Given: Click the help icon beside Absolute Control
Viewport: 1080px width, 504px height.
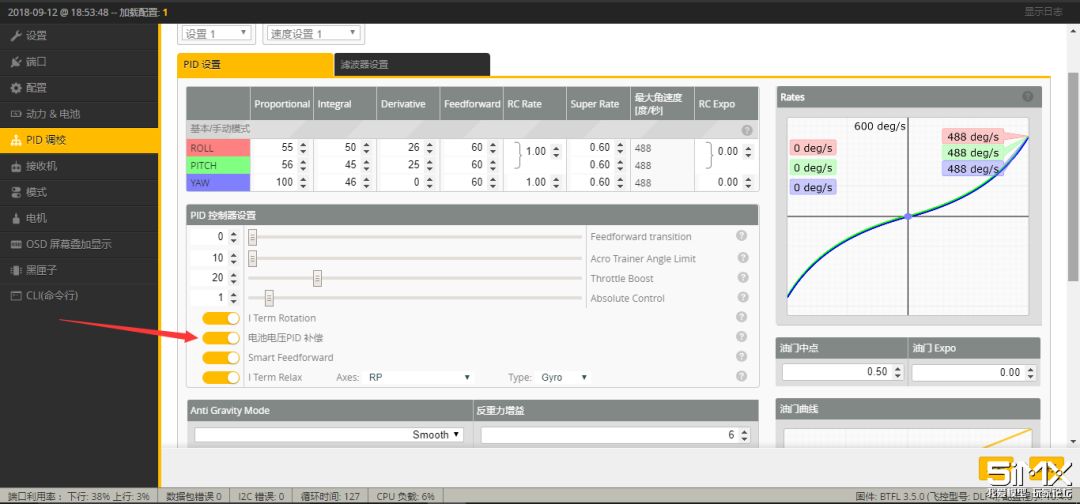Looking at the screenshot, I should 742,298.
